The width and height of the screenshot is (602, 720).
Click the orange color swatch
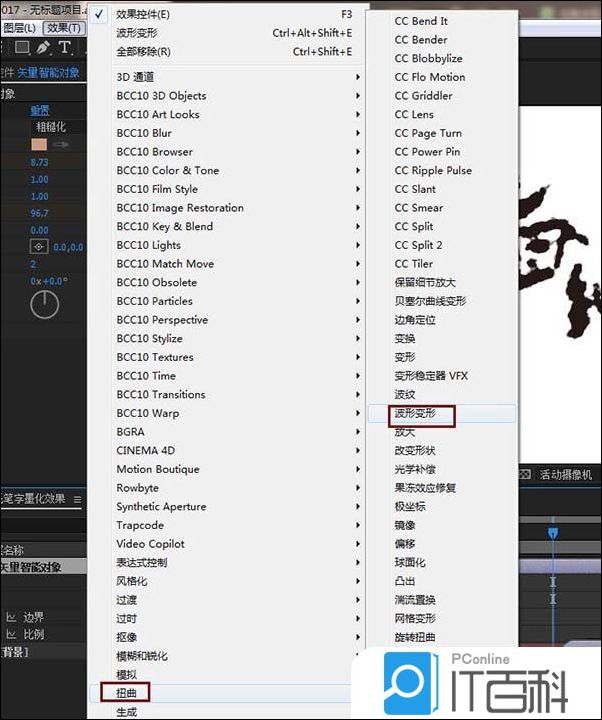click(x=39, y=145)
